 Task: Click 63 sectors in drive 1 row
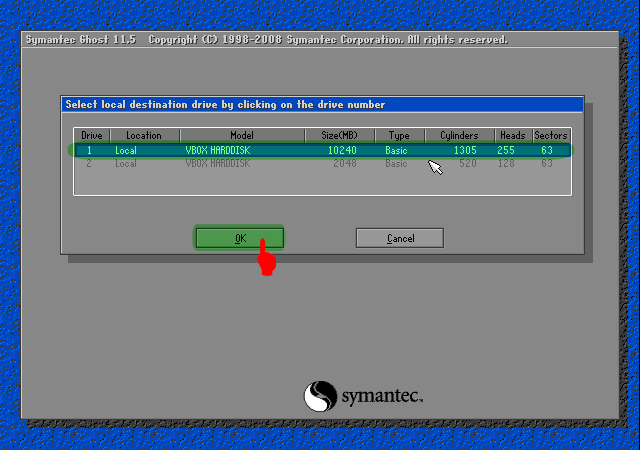pyautogui.click(x=547, y=150)
